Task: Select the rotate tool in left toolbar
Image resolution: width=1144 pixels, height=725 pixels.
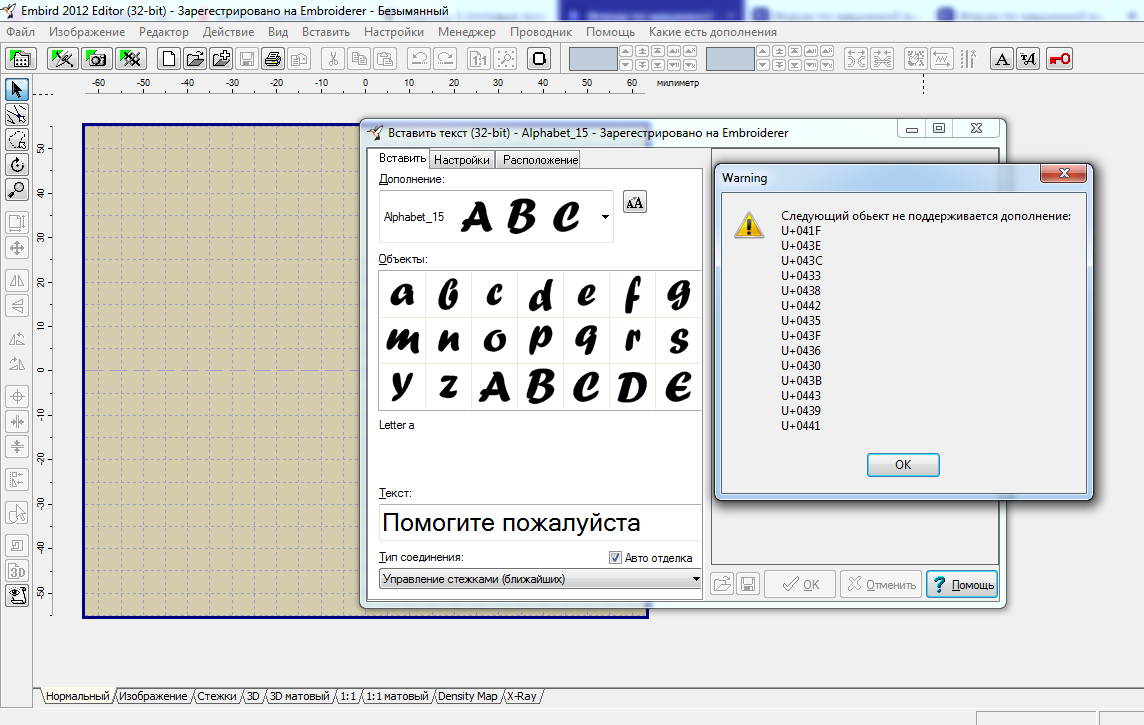Action: (x=16, y=165)
